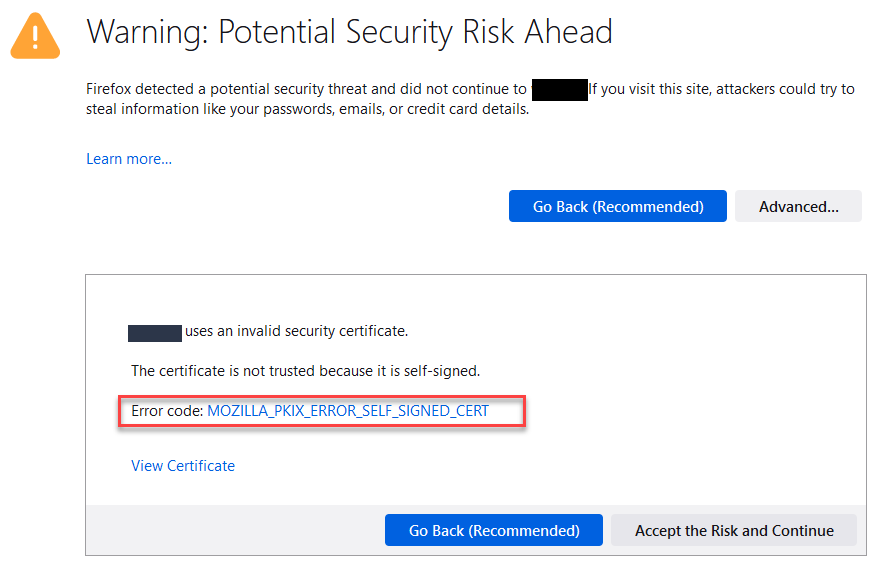Click the redacted hostname before "uses an invalid"
Viewport: 882px width, 576px height.
pos(155,332)
